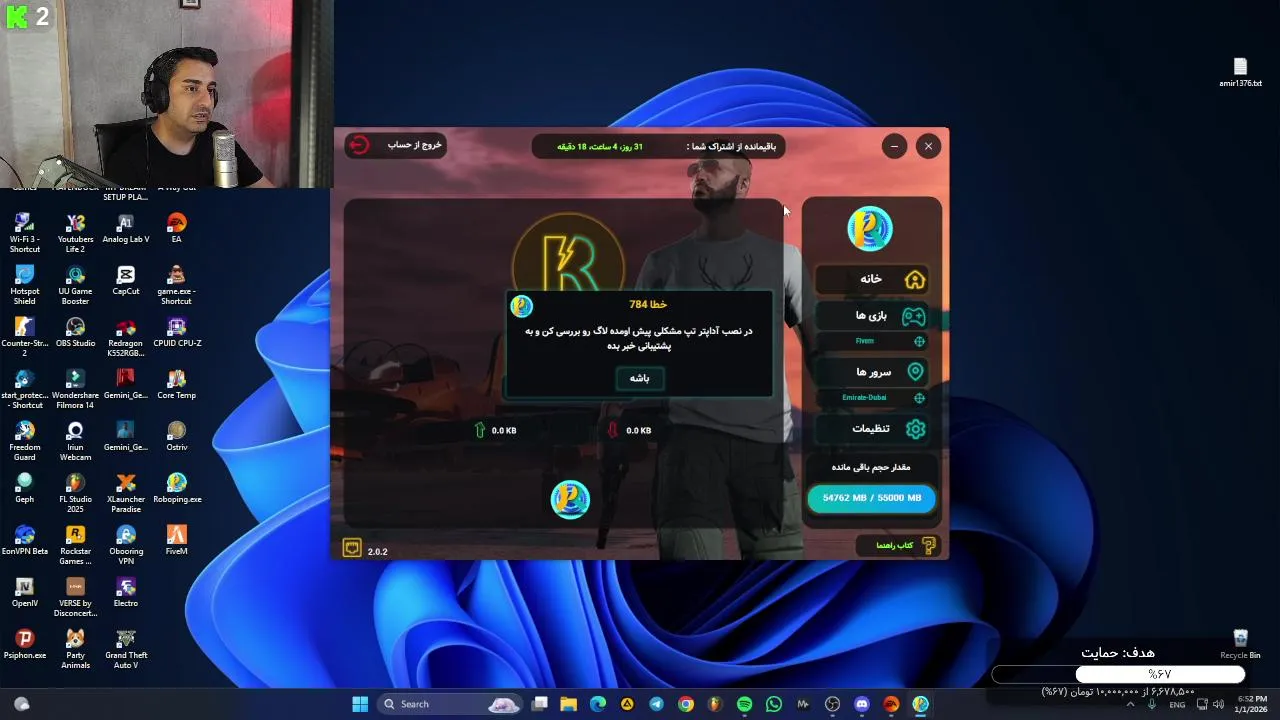This screenshot has width=1280, height=720.
Task: Click the profile avatar in the side panel
Action: pyautogui.click(x=870, y=229)
